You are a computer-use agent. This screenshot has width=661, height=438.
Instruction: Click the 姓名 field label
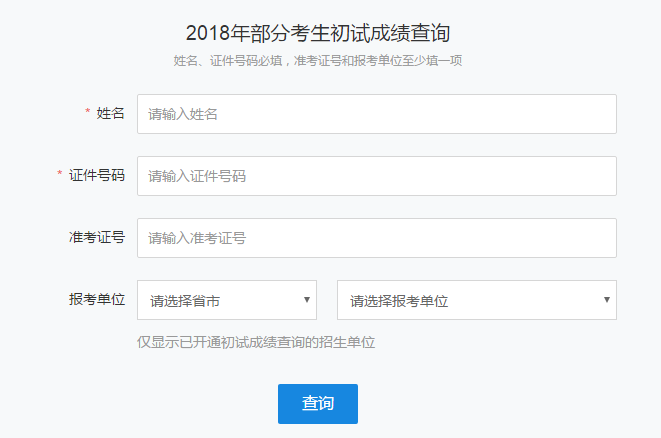(x=110, y=113)
